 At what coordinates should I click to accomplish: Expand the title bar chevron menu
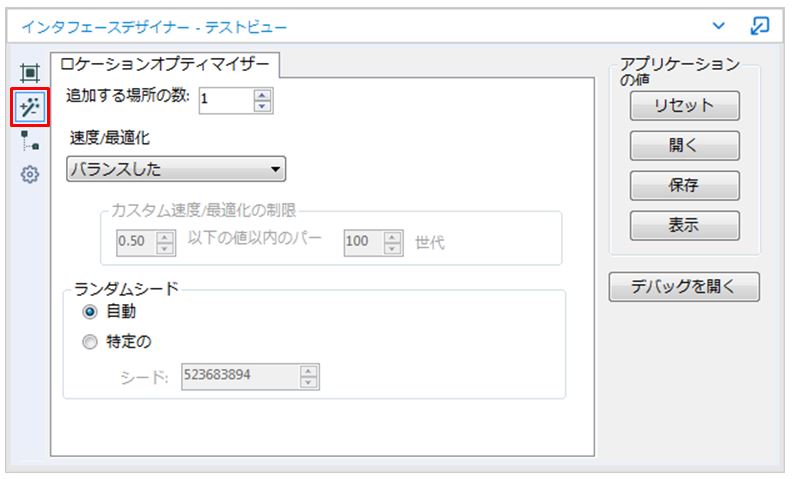[719, 24]
